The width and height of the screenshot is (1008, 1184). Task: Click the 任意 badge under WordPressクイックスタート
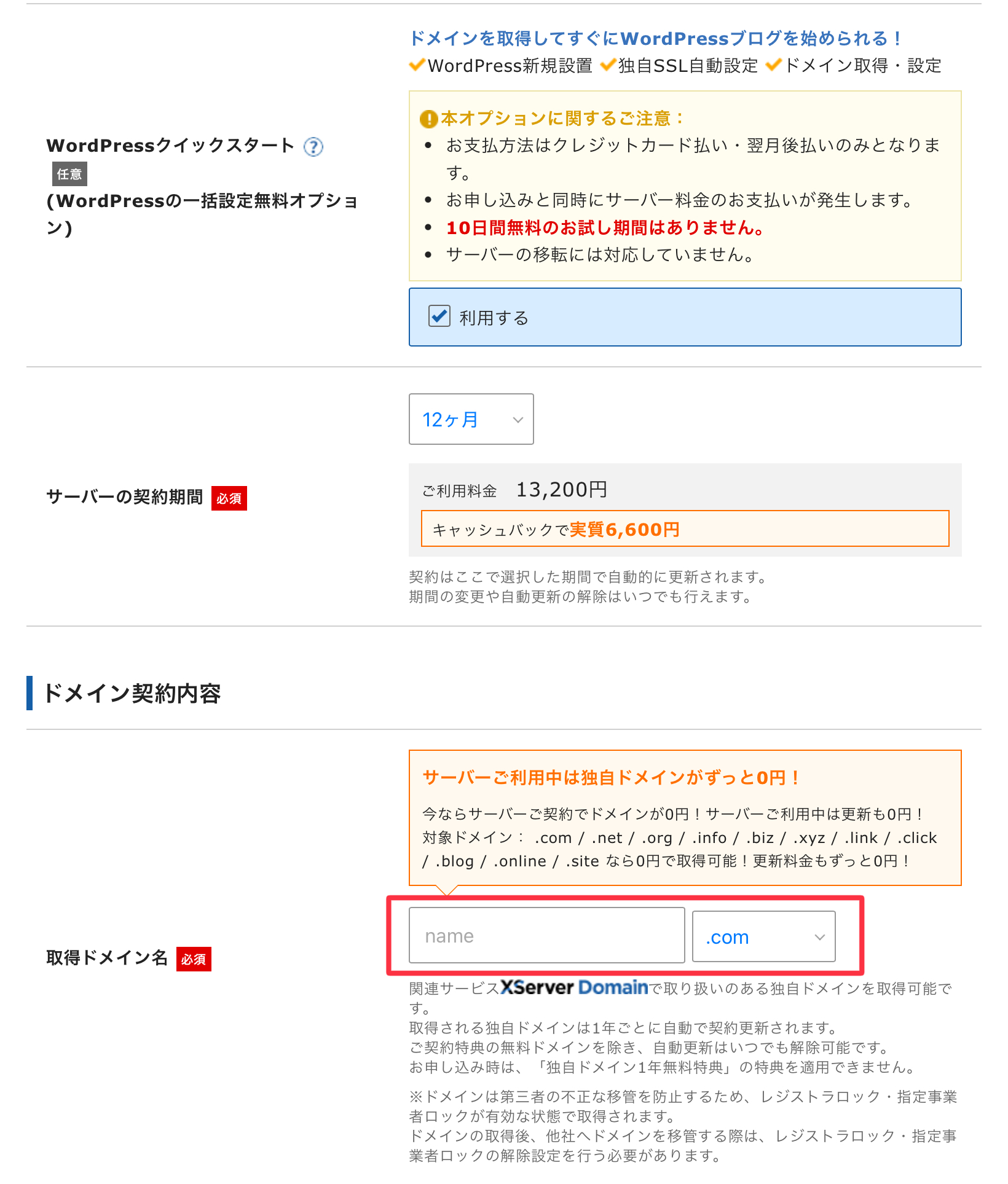click(69, 174)
